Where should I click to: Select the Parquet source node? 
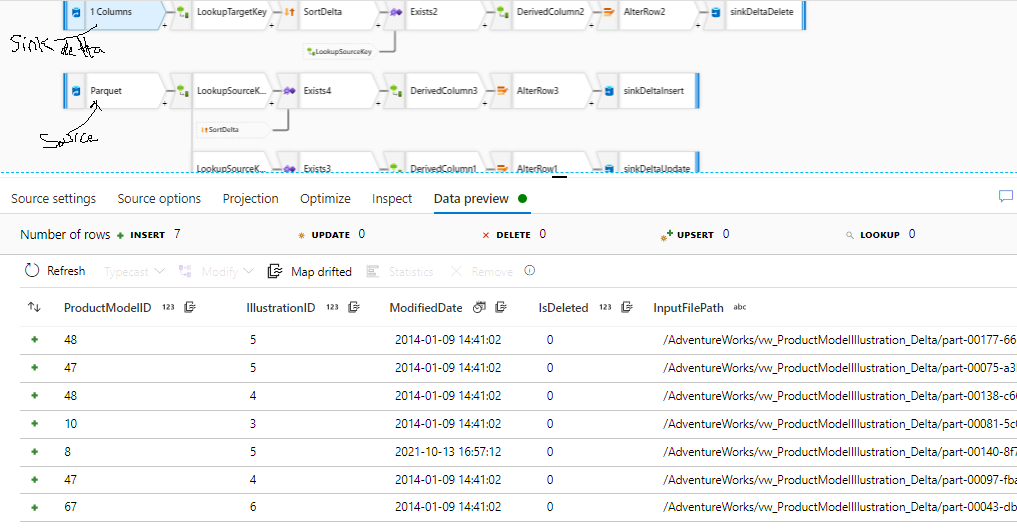[117, 91]
